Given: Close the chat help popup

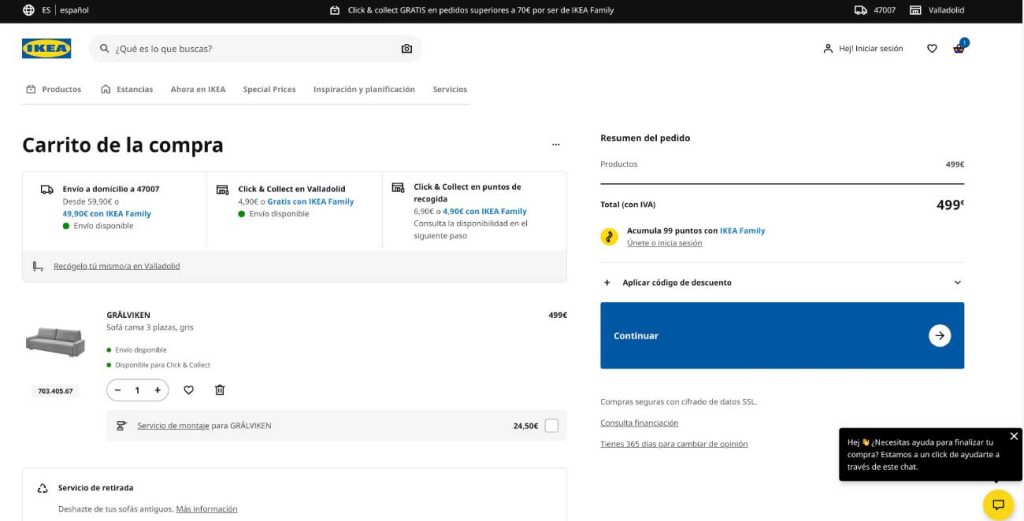Looking at the screenshot, I should point(1013,436).
